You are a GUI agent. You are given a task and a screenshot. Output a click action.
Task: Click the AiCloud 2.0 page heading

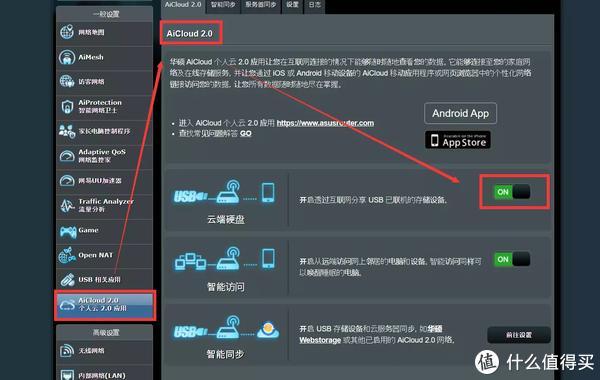tap(189, 34)
